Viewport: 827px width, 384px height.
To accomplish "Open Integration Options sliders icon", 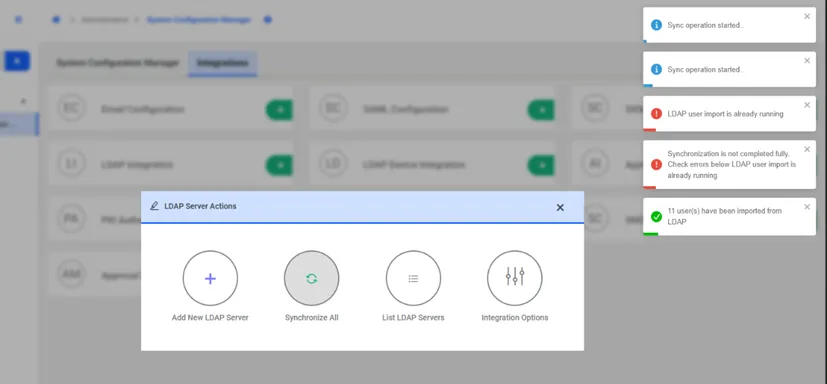I will click(515, 276).
